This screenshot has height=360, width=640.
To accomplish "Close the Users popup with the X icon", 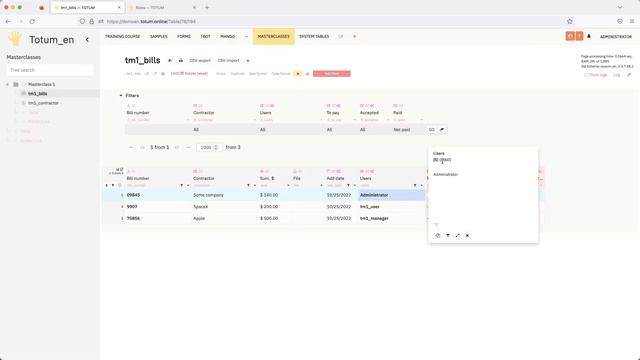I will coord(467,236).
